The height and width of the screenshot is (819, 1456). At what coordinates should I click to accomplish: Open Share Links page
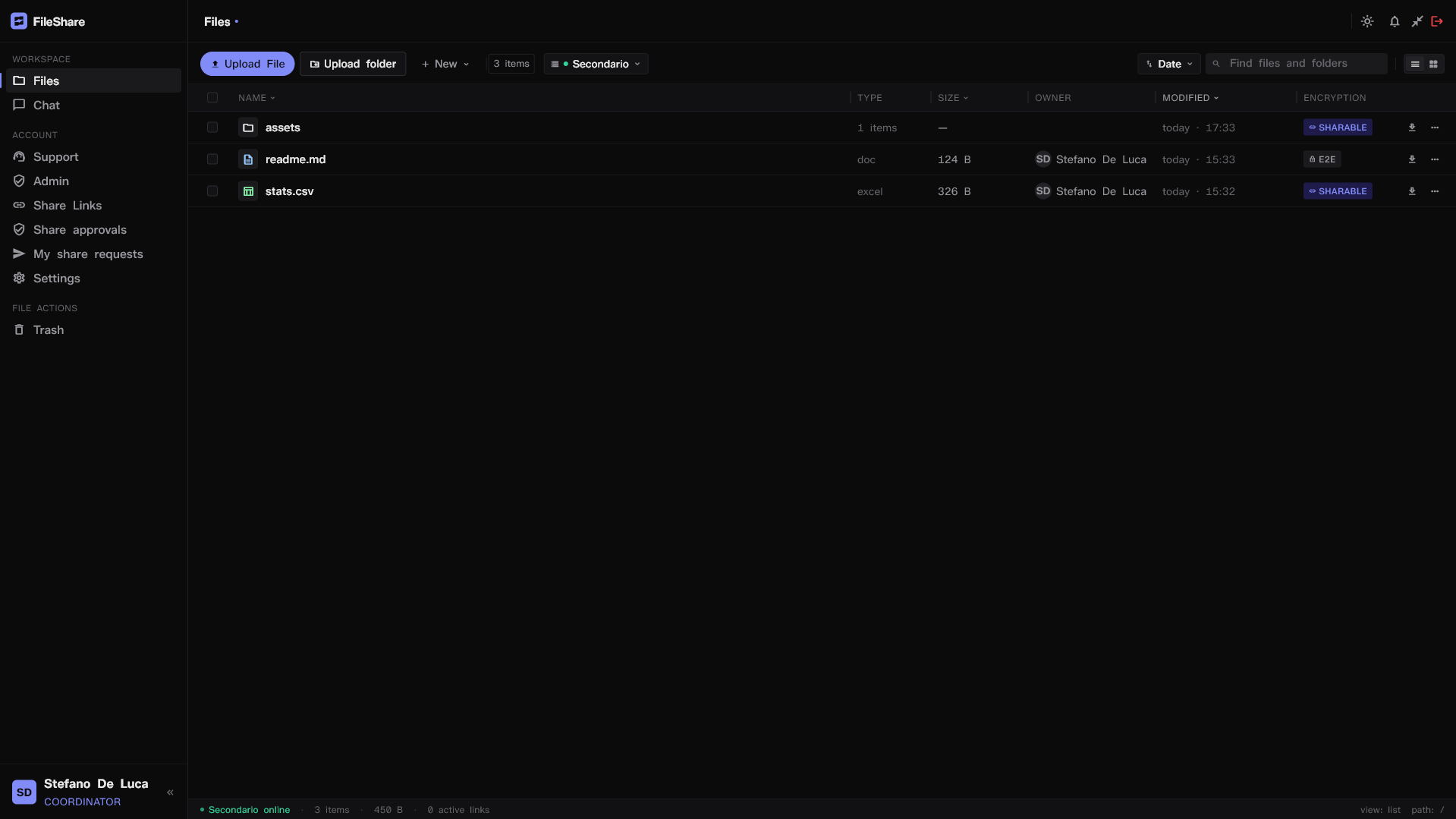coord(93,205)
